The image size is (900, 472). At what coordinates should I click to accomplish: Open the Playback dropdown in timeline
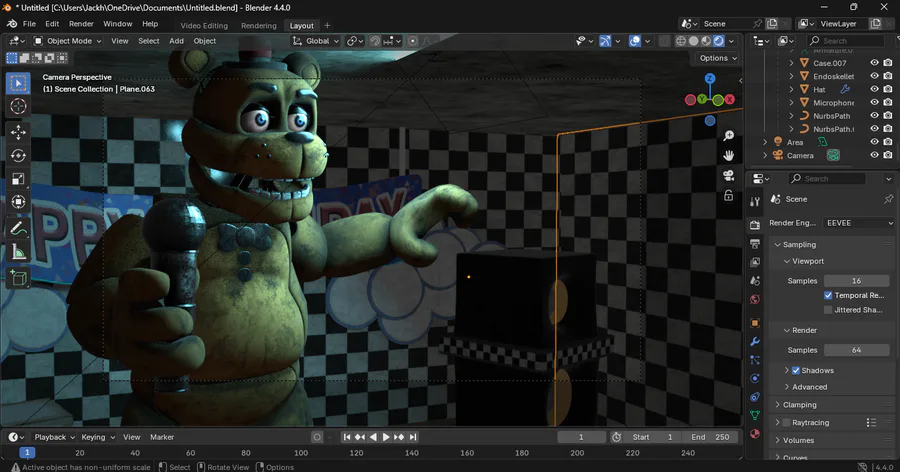coord(55,437)
